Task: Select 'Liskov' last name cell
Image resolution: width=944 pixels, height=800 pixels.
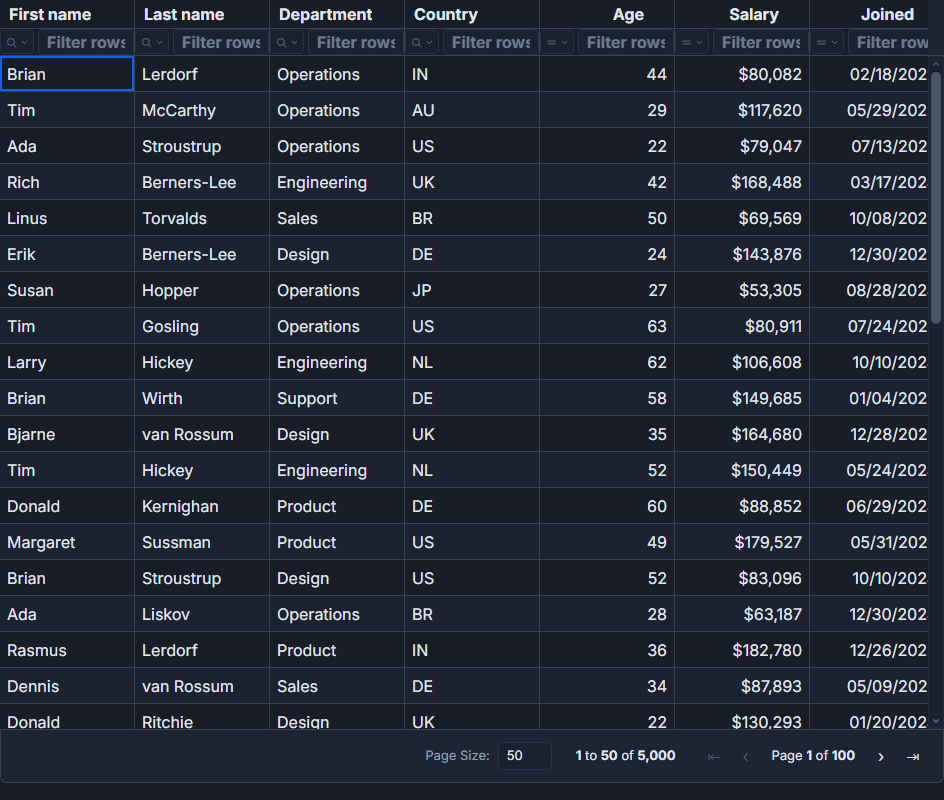Action: pos(202,615)
